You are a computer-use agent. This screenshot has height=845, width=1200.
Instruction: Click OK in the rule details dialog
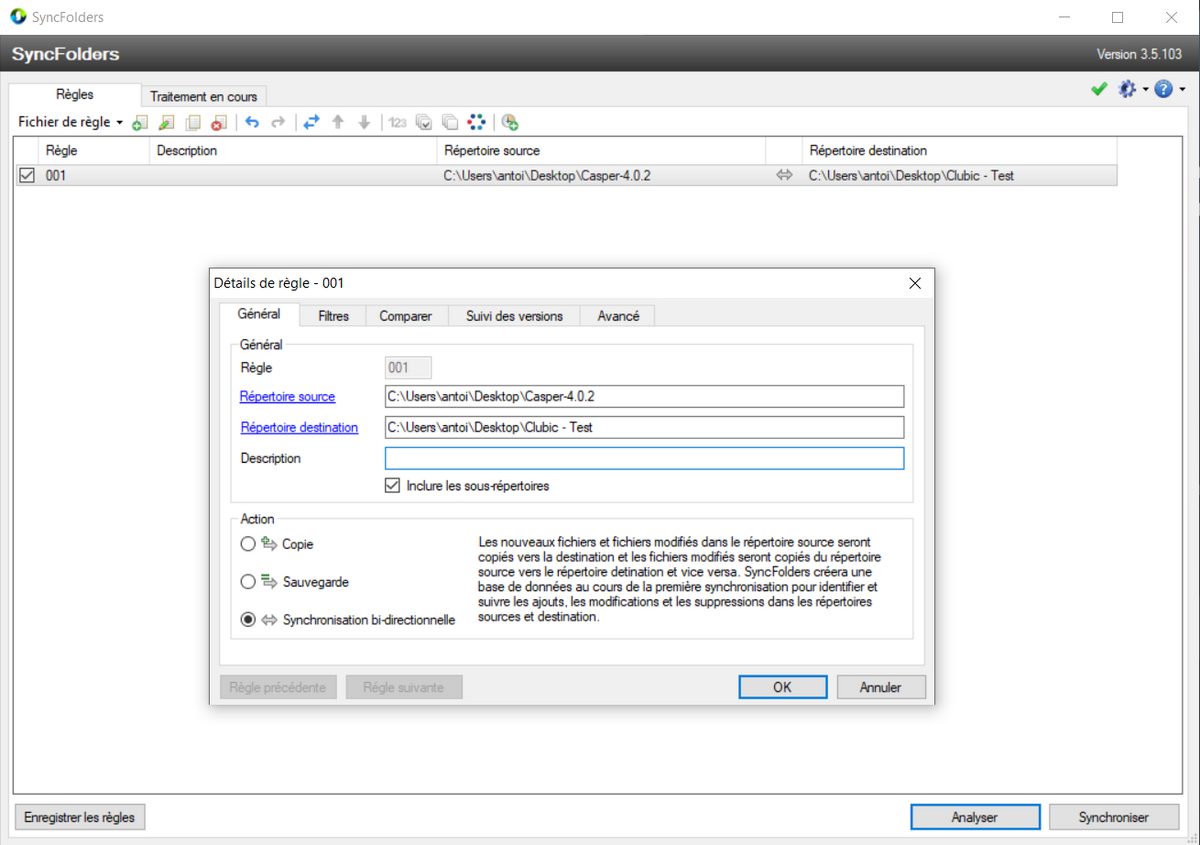tap(782, 687)
